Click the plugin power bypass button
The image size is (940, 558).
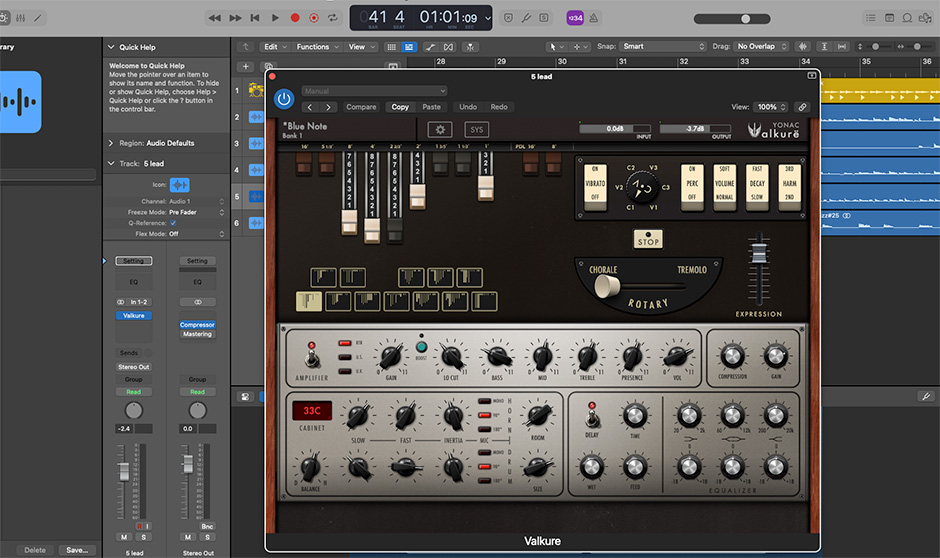(284, 99)
